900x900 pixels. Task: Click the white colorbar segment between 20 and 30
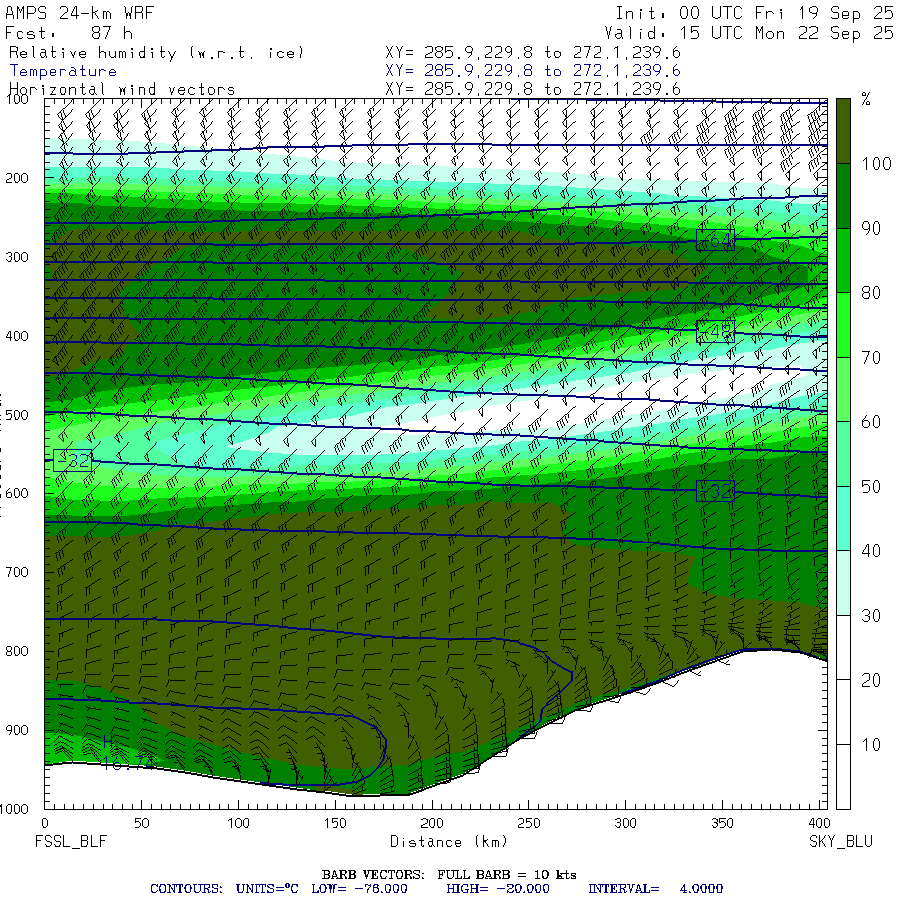tap(843, 647)
